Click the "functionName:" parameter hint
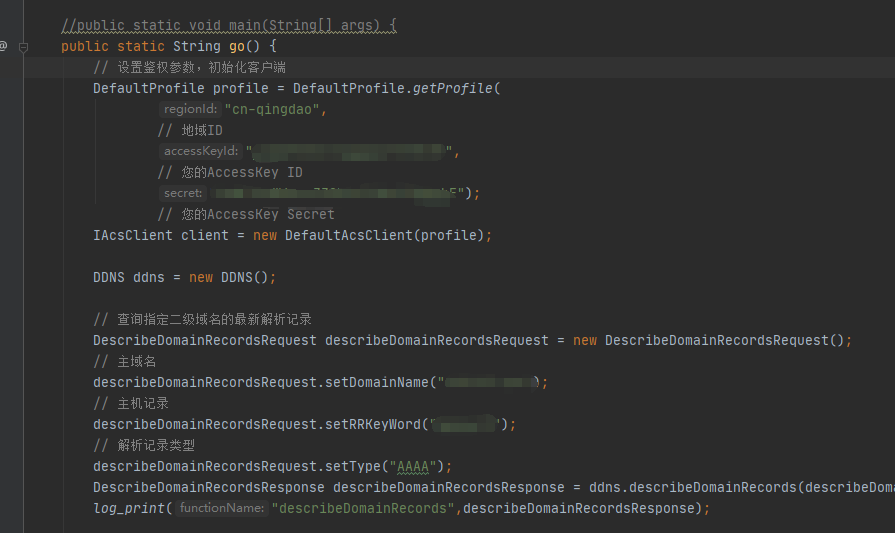895x533 pixels. point(222,508)
